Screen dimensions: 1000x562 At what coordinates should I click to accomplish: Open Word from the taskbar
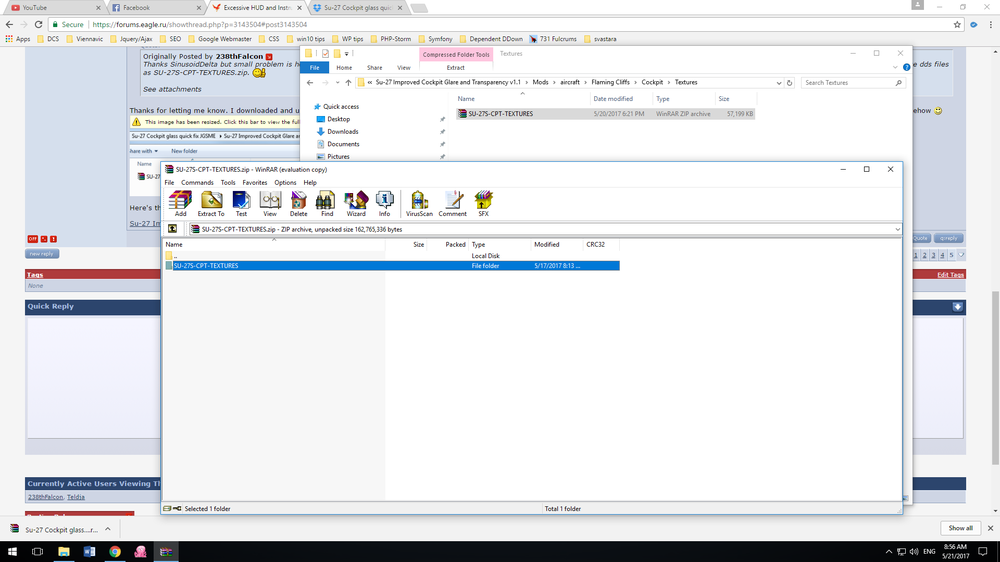coord(89,552)
